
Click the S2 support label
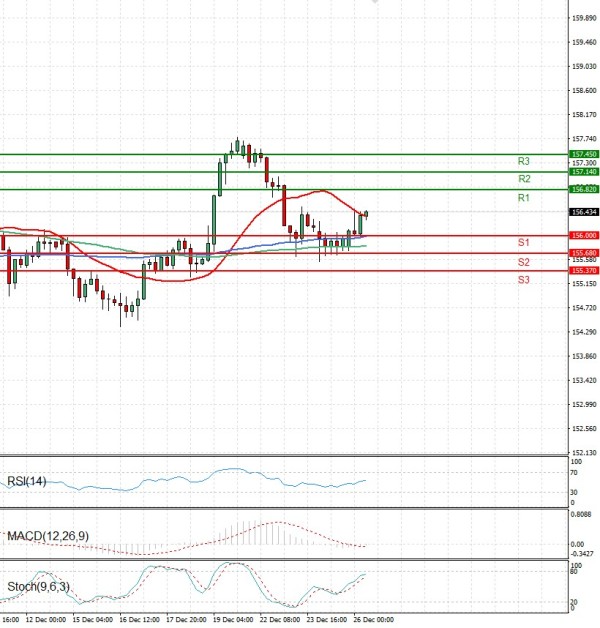click(523, 262)
